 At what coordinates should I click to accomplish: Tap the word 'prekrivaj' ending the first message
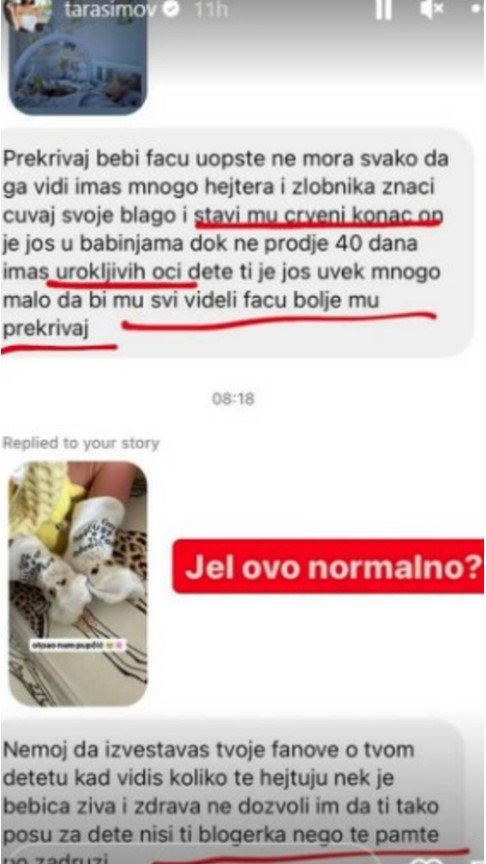(46, 329)
